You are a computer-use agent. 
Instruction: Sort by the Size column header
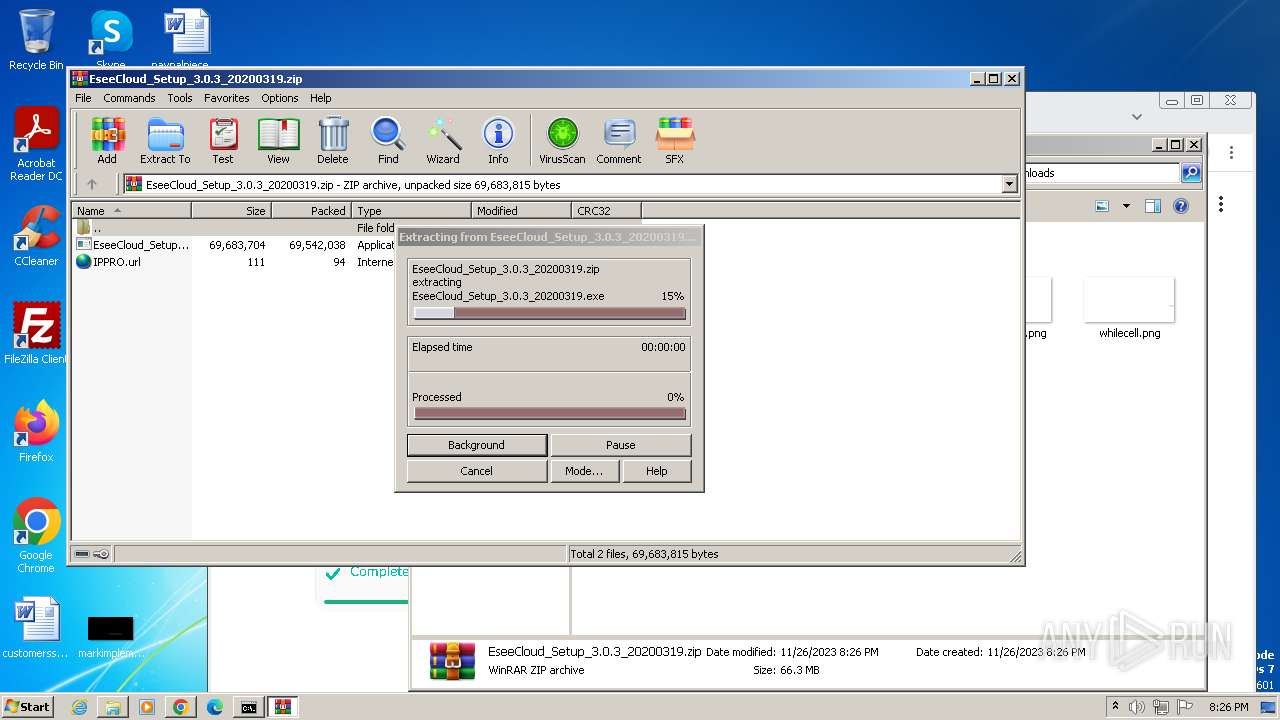(x=231, y=211)
